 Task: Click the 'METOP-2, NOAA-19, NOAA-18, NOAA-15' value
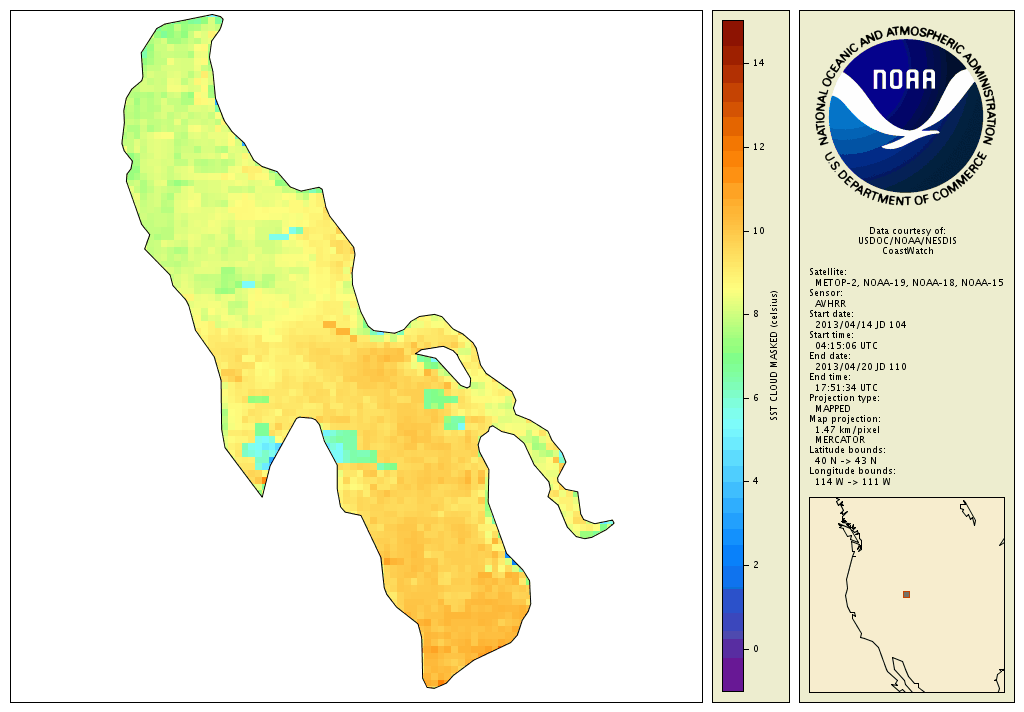click(909, 283)
